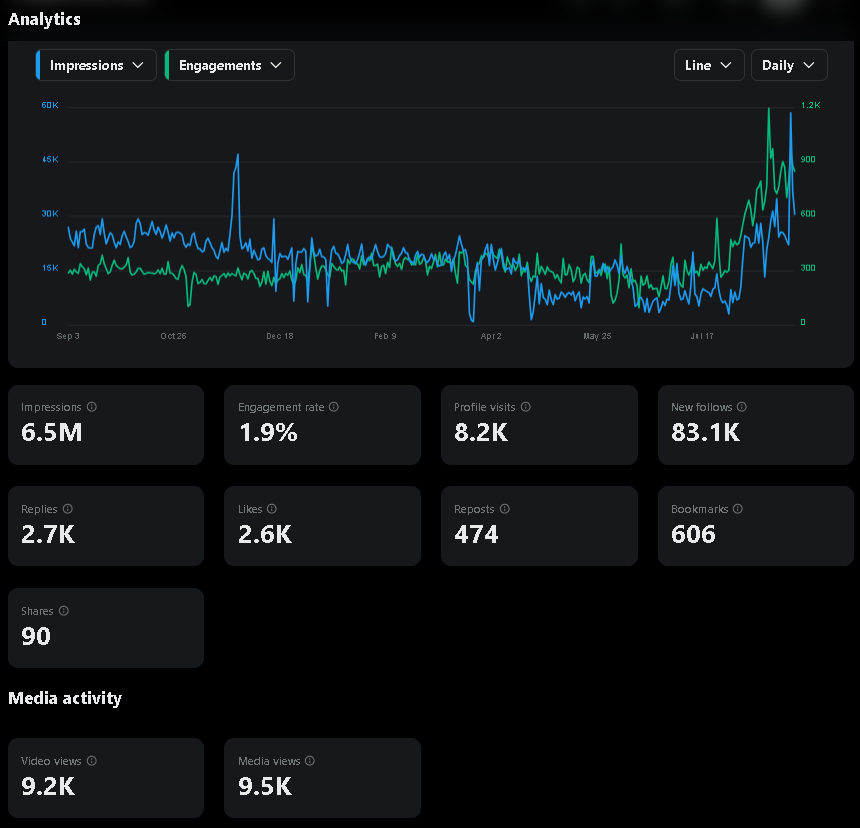Open the Line chart type dropdown
The image size is (860, 828).
(709, 65)
